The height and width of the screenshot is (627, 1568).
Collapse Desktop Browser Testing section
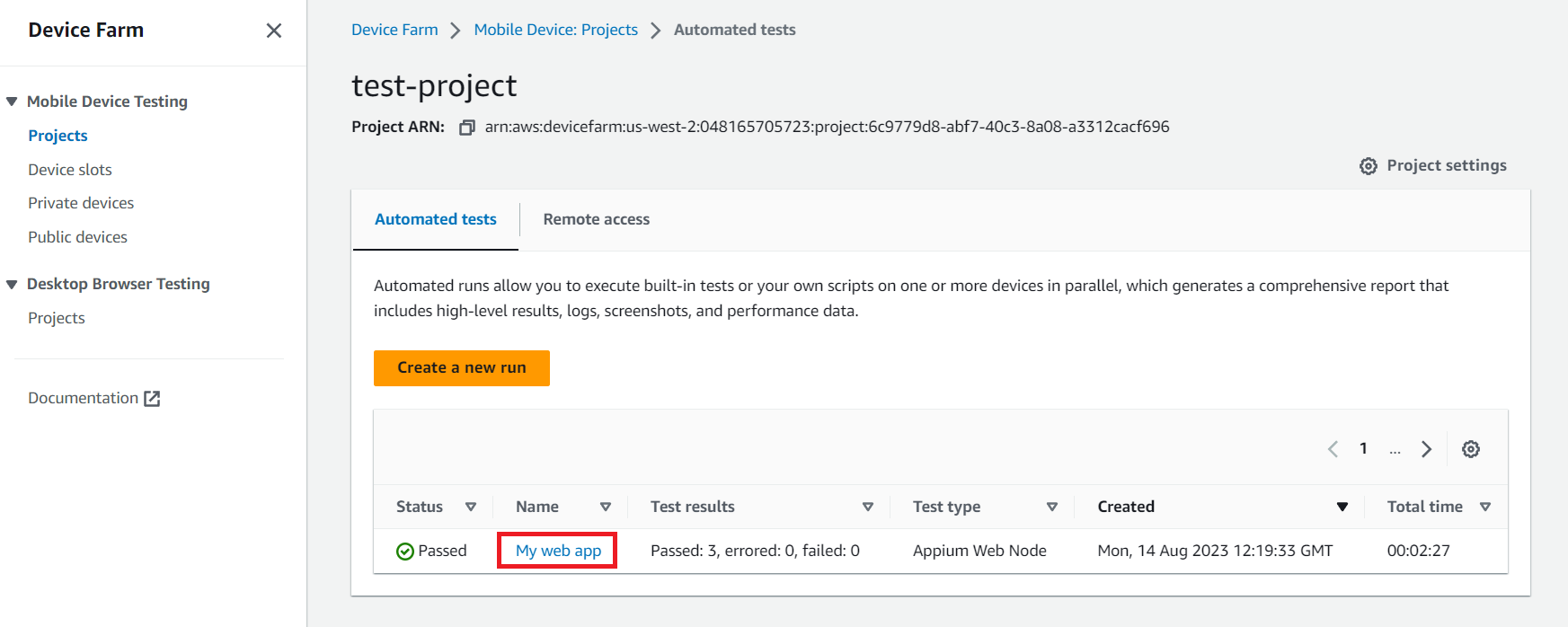[12, 285]
